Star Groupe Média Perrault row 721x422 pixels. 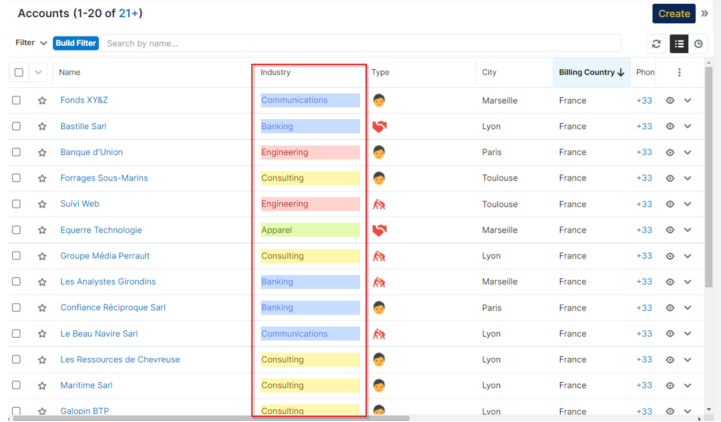coord(42,256)
